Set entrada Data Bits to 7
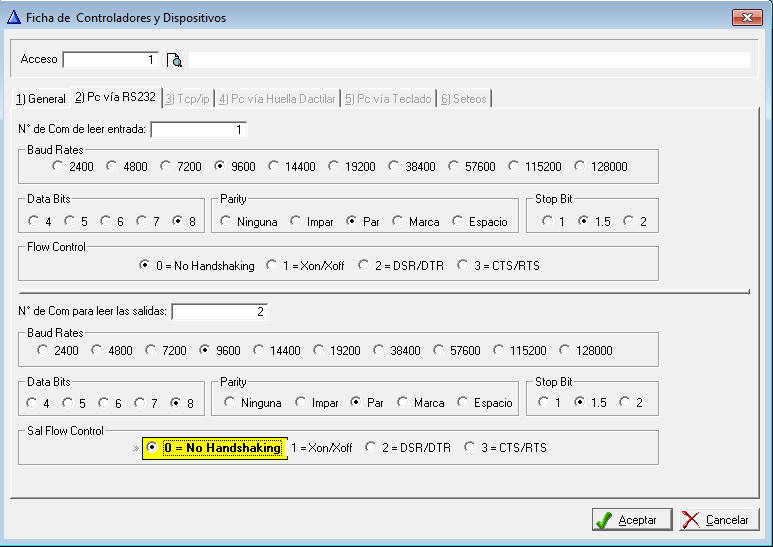 coord(142,222)
